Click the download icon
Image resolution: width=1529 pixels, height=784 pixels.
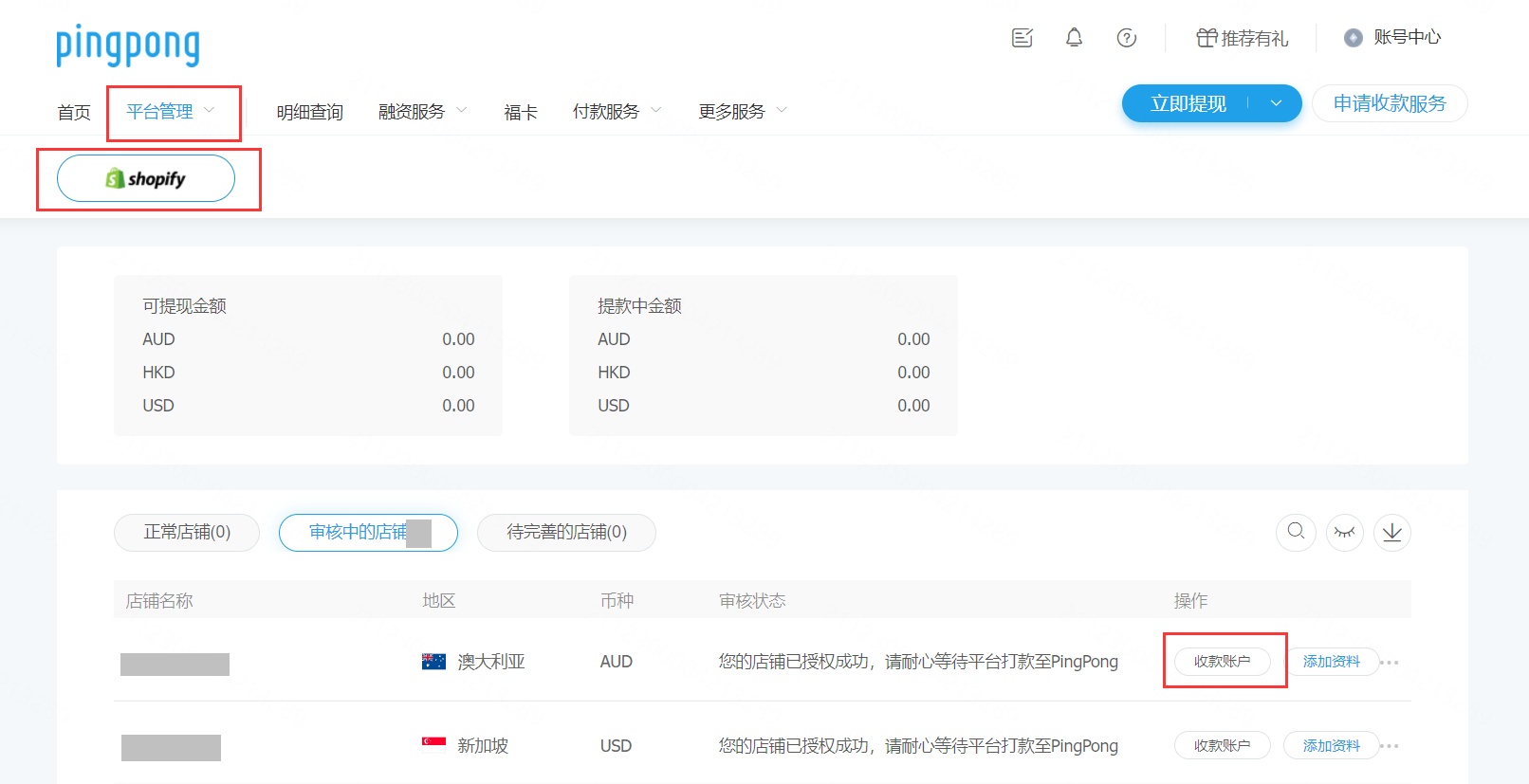1391,532
